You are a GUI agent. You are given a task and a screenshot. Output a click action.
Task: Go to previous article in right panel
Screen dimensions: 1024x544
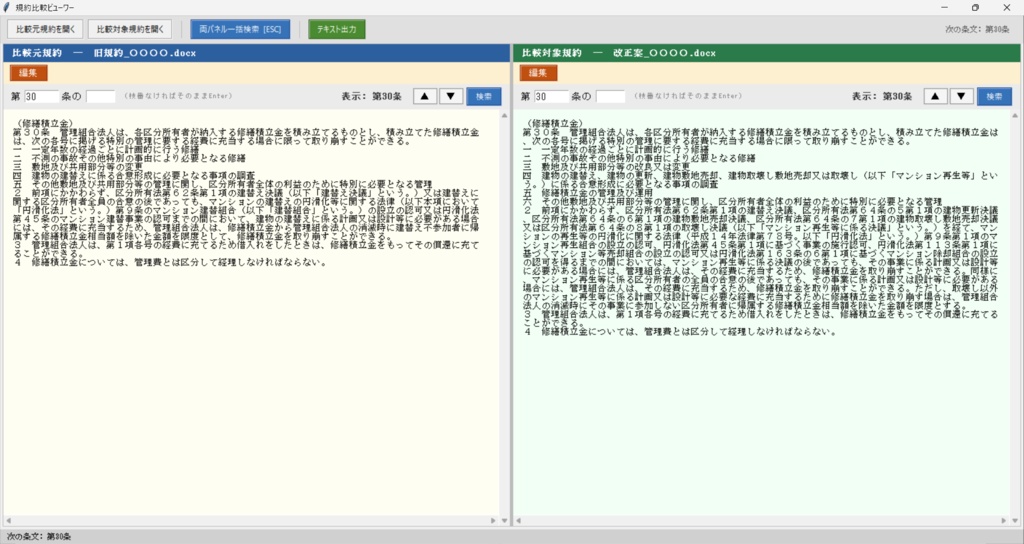point(935,96)
